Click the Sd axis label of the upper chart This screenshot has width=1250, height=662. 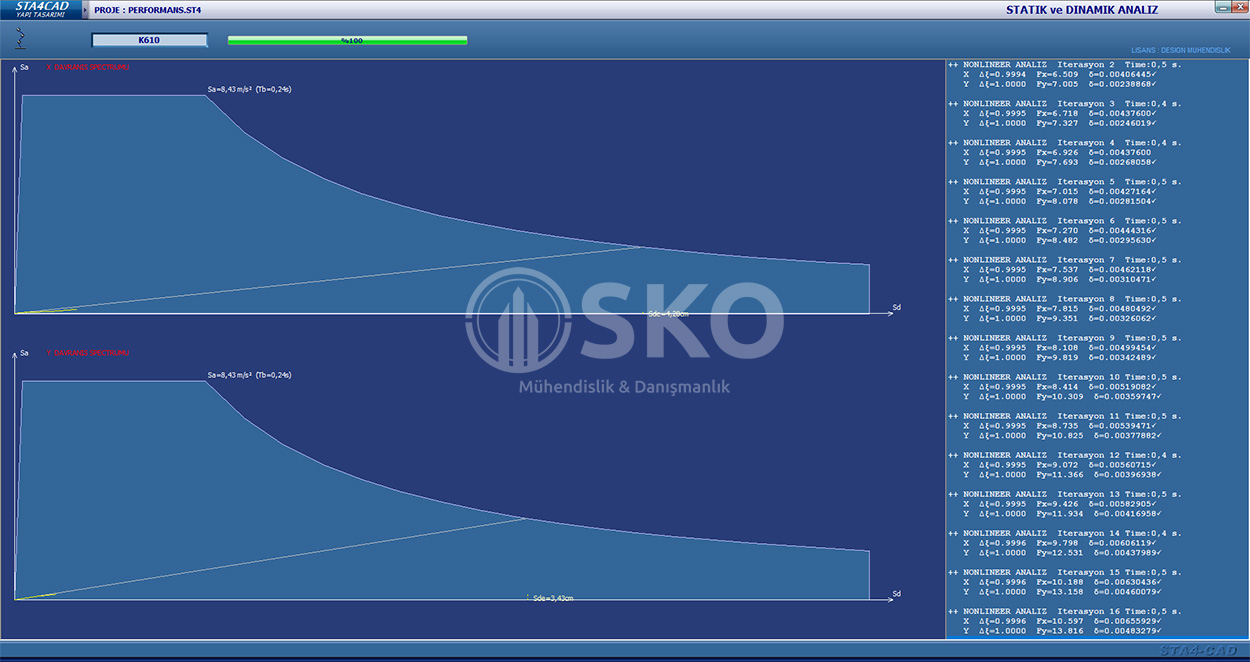896,308
